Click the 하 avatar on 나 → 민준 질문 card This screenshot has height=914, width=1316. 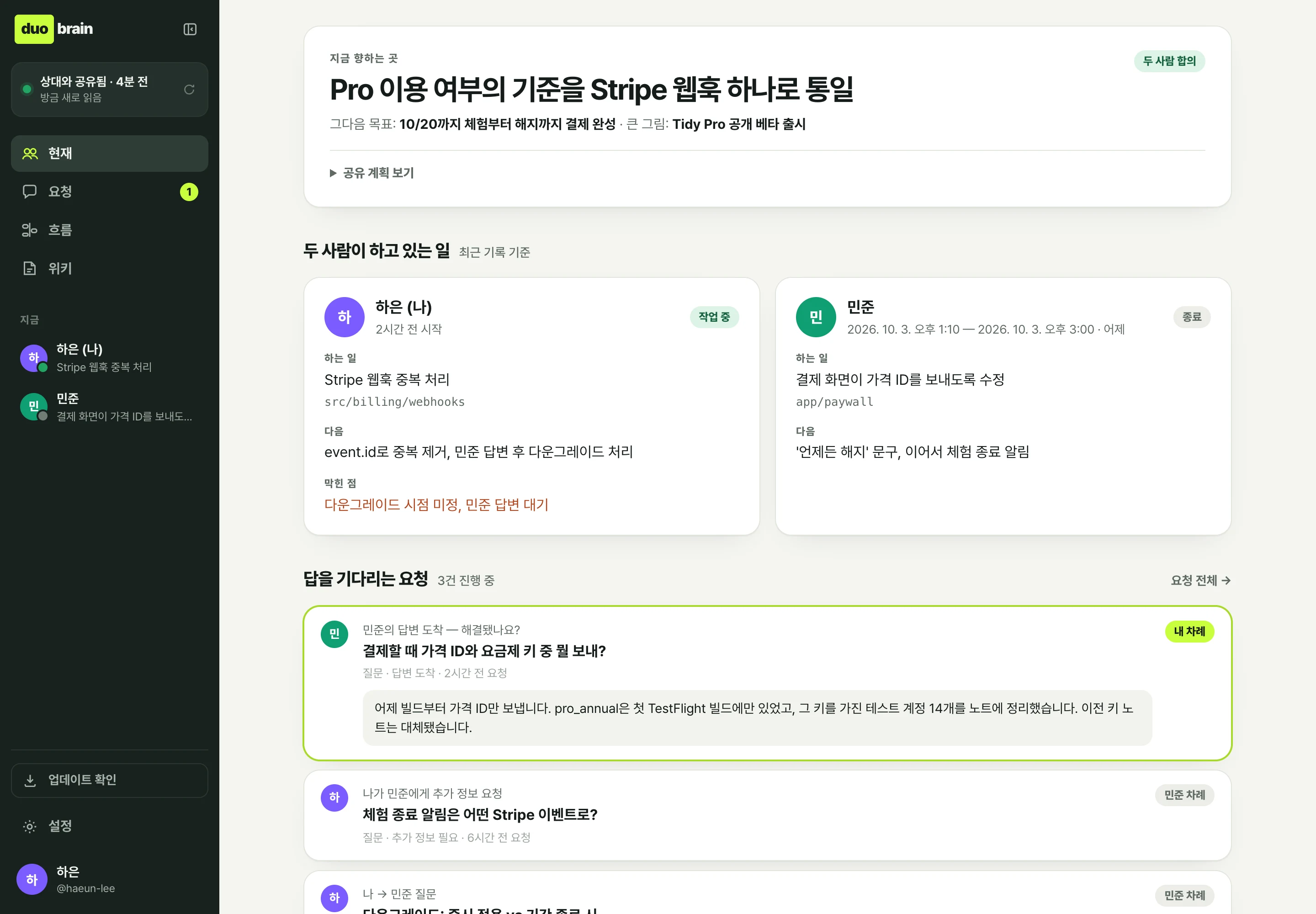[334, 898]
